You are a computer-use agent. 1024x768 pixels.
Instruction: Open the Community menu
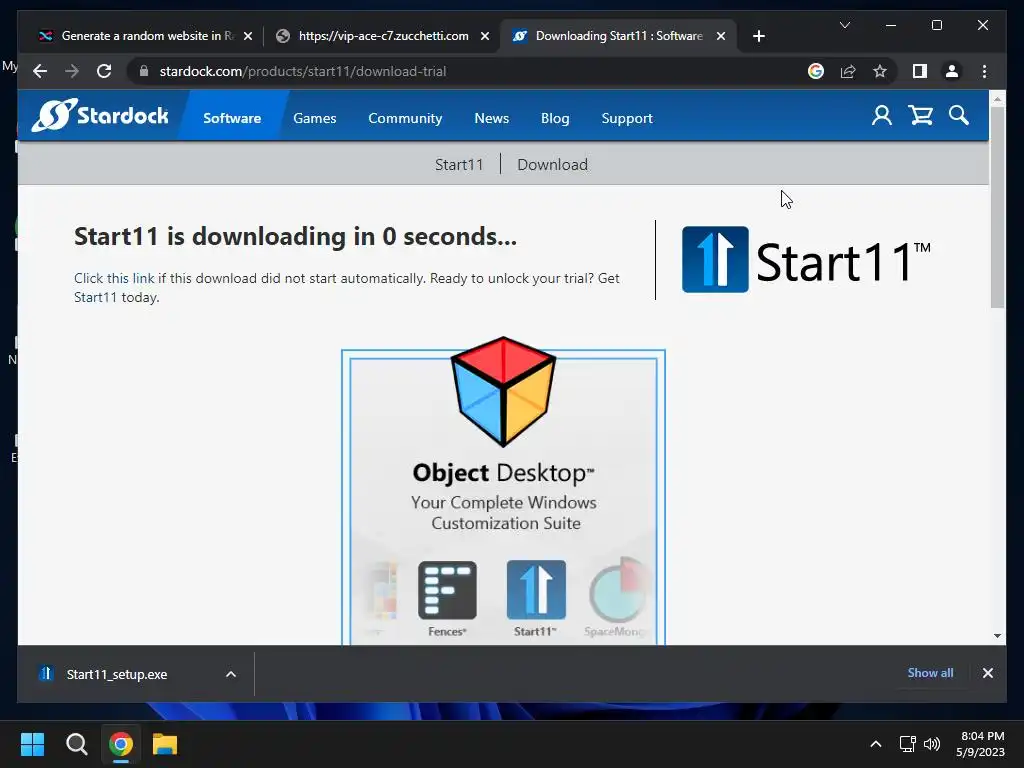click(x=405, y=118)
